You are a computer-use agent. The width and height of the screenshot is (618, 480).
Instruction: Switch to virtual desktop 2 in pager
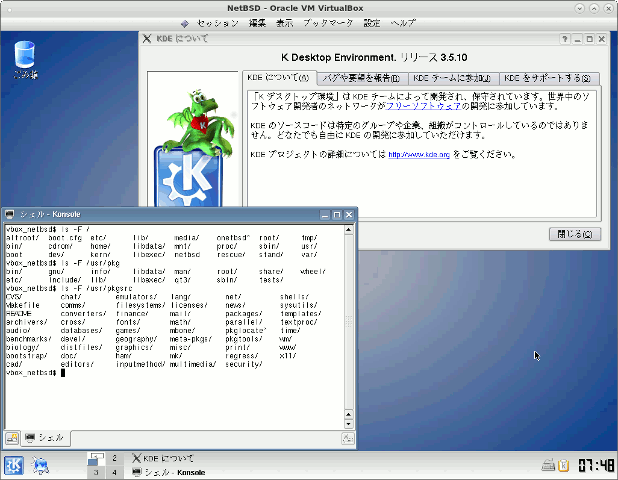point(114,458)
